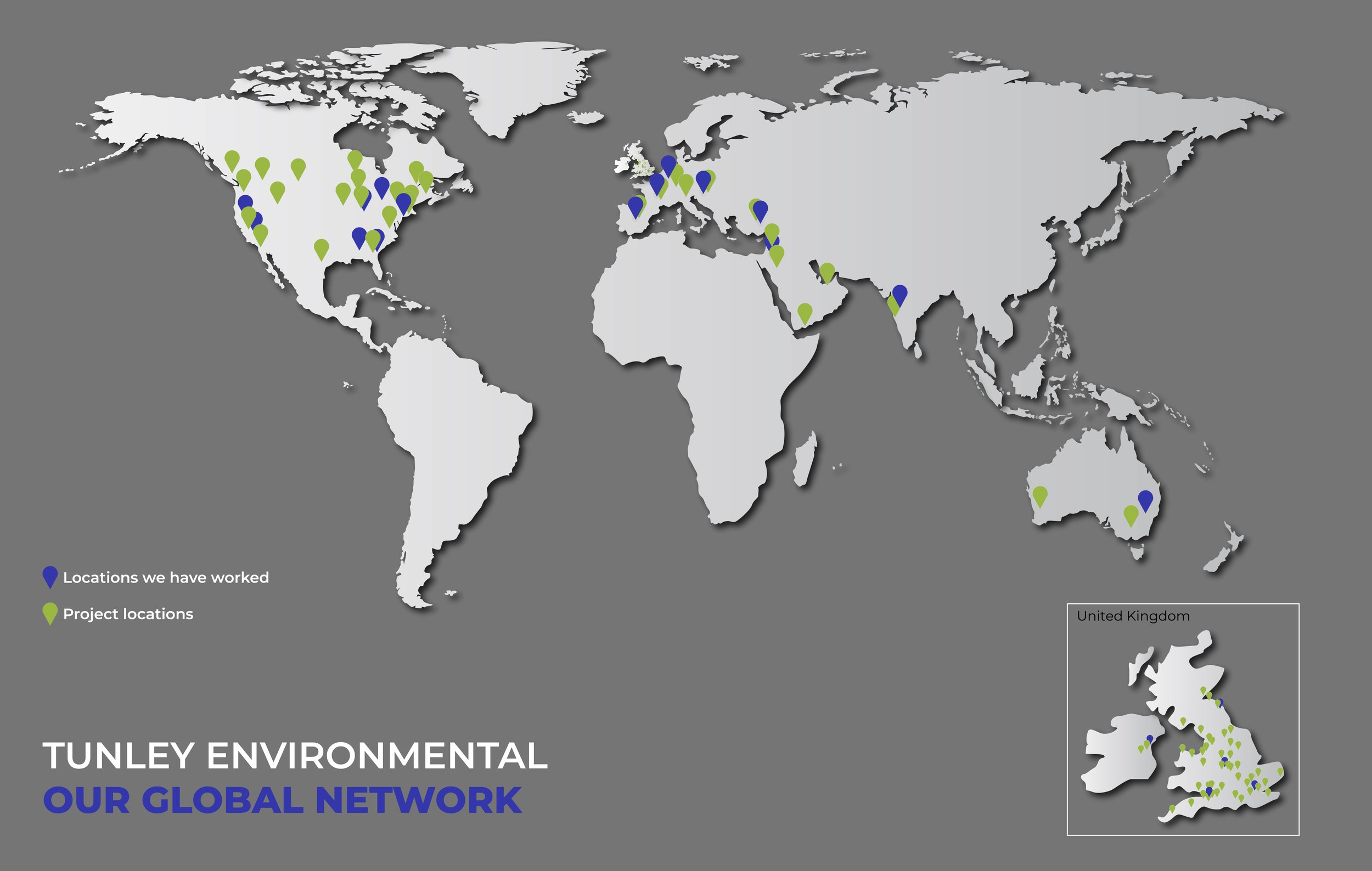Enable the blue pin near Dublin in the inset
Image resolution: width=1372 pixels, height=871 pixels.
1149,738
